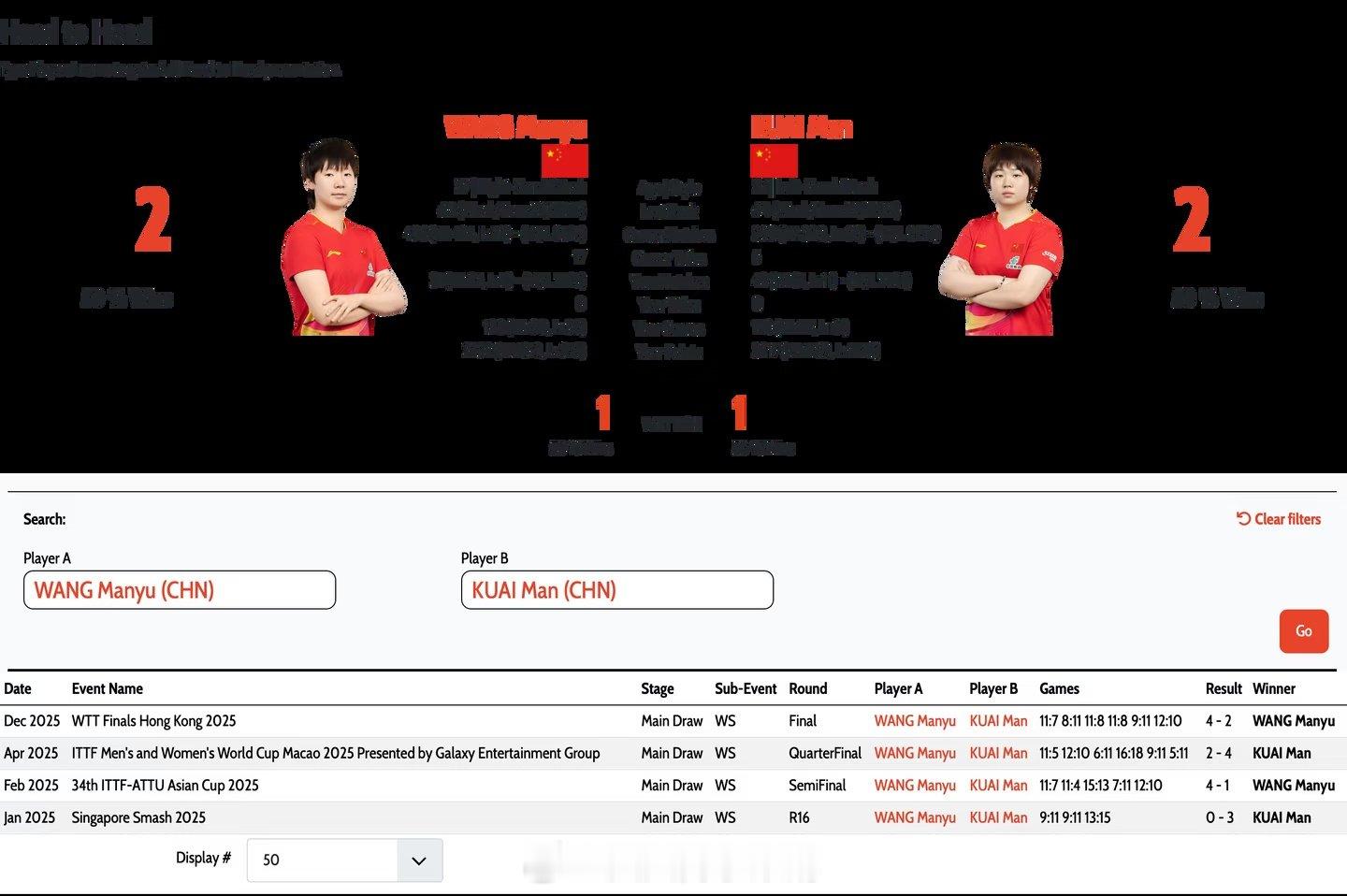Open Player A WANG Manyu link in Jan 2025 row
The width and height of the screenshot is (1347, 896).
[915, 817]
